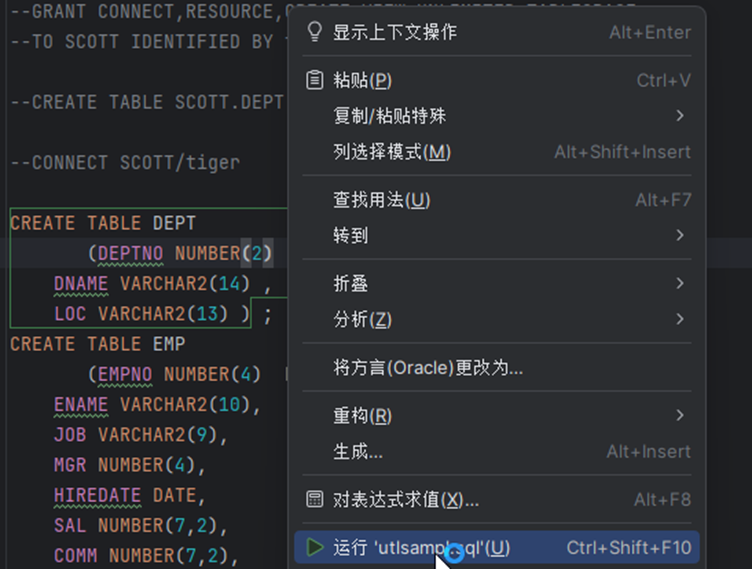Click the ENAME column definition
Screen dimensions: 752x569
tap(81, 404)
